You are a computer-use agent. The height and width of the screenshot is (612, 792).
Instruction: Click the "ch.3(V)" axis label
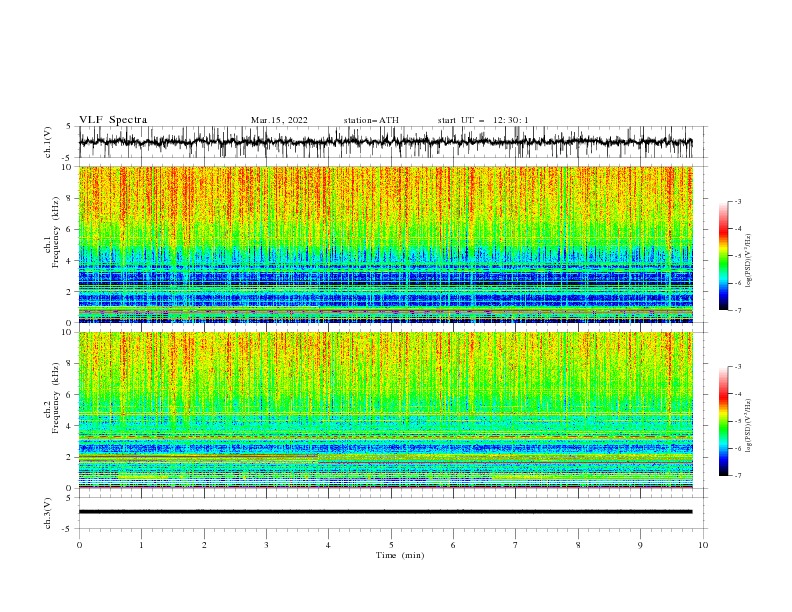[x=48, y=513]
